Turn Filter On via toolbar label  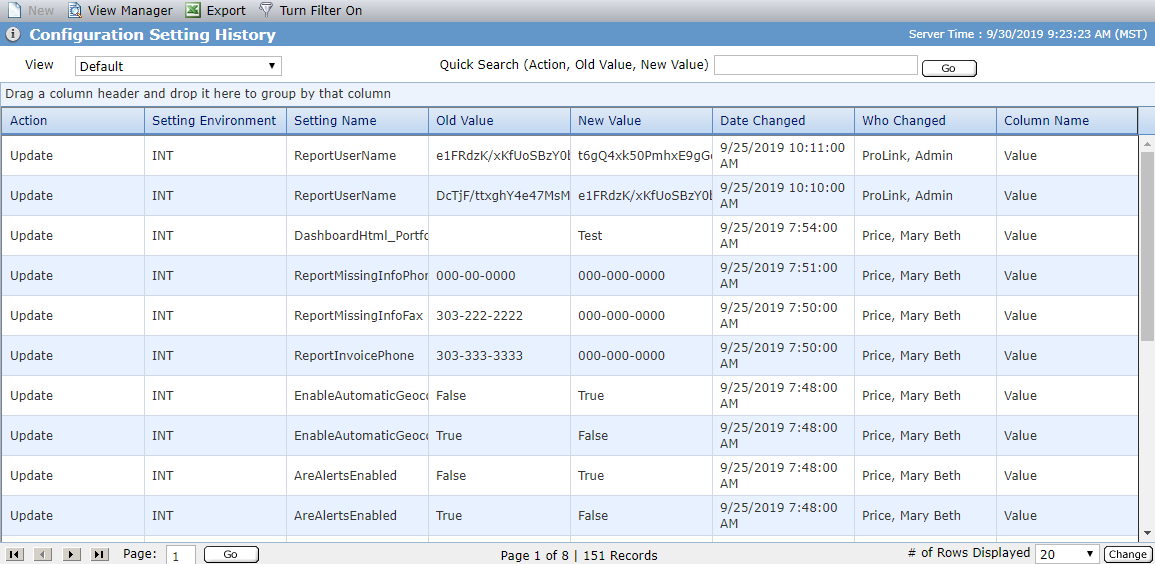pyautogui.click(x=320, y=11)
